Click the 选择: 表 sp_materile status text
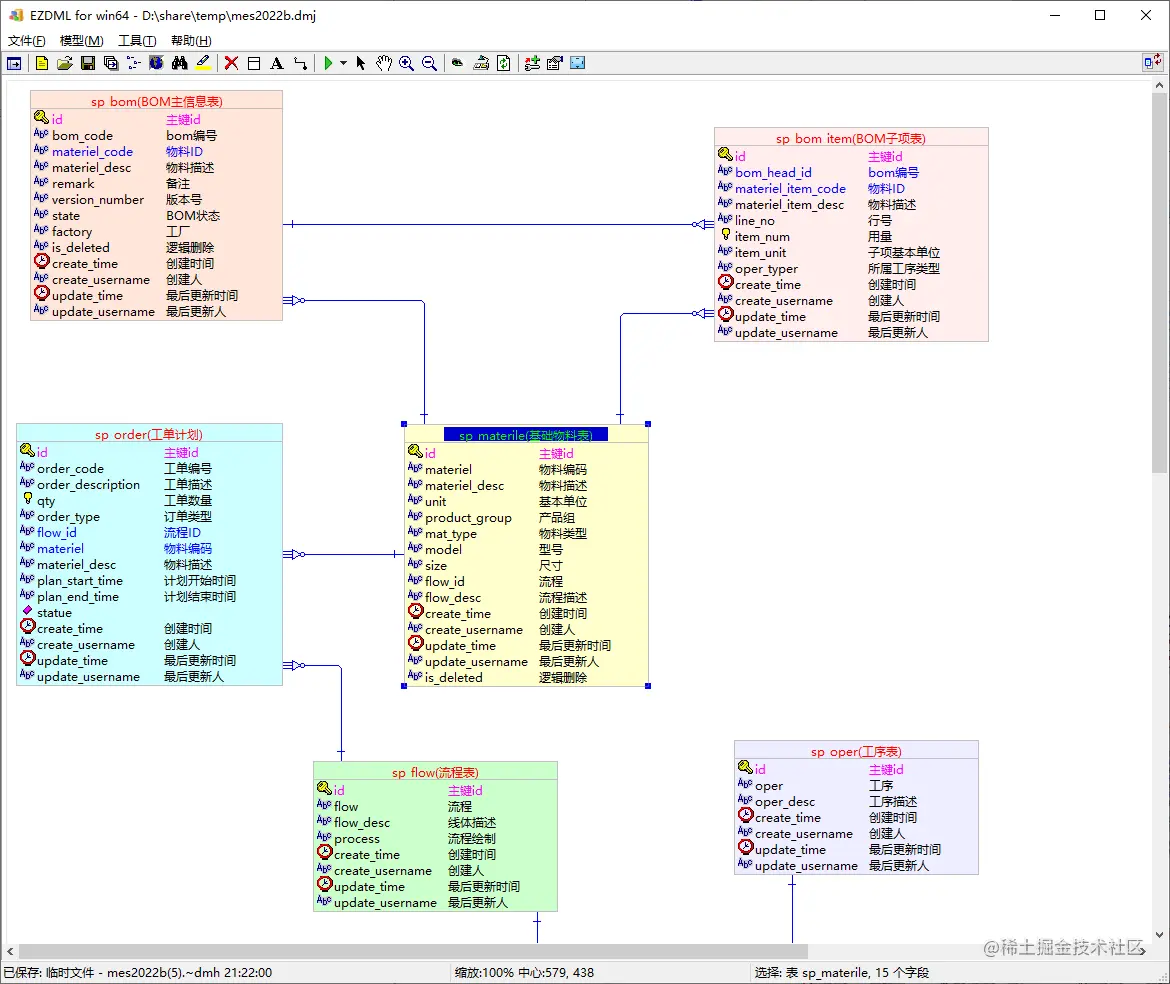The image size is (1170, 984). pyautogui.click(x=842, y=973)
